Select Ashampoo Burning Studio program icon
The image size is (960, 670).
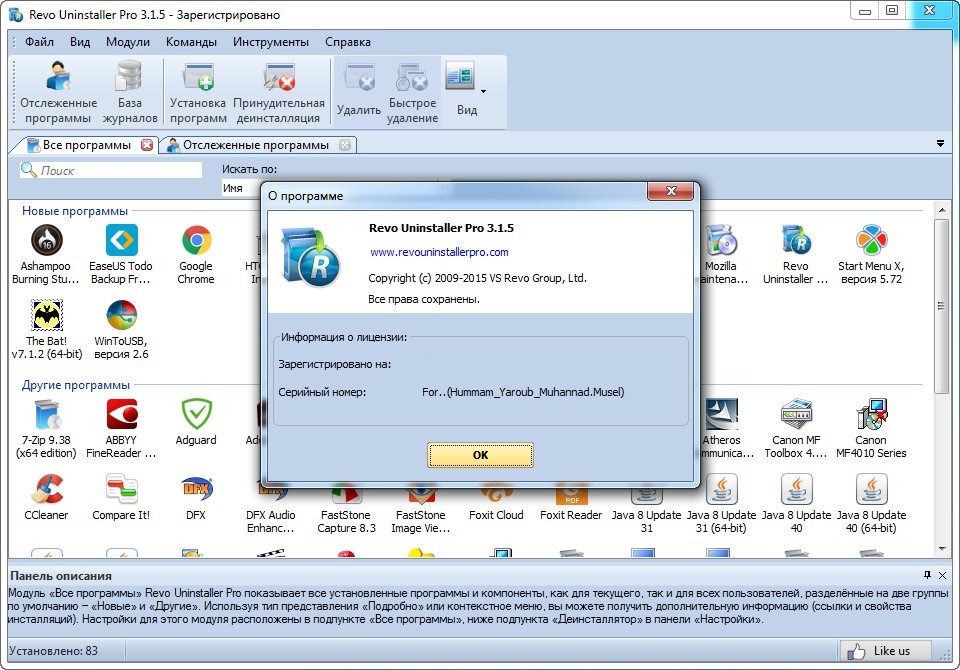[46, 239]
